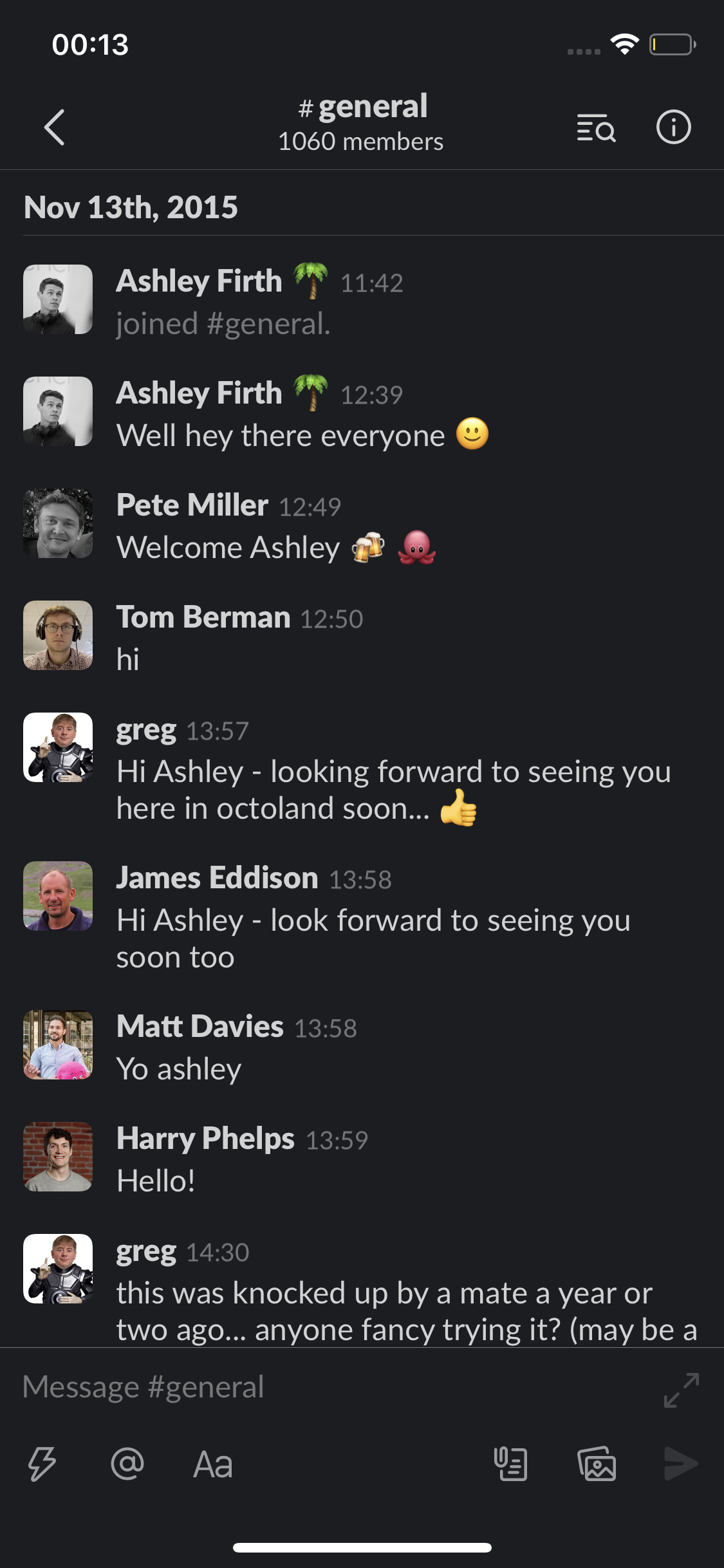The width and height of the screenshot is (724, 1568).
Task: Tap Tom Berman's name
Action: point(203,617)
